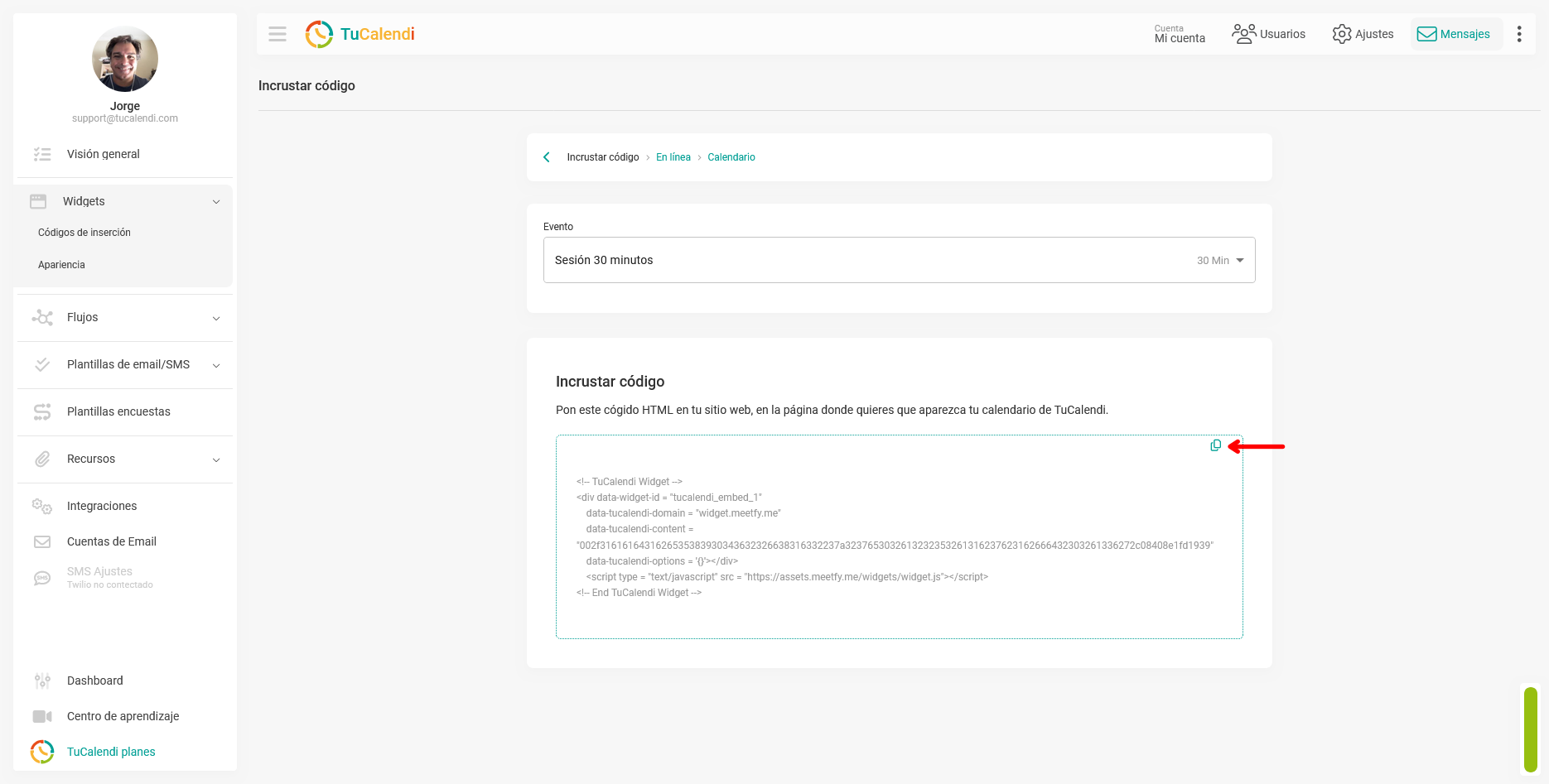Click the Recursos paperclip icon
Image resolution: width=1549 pixels, height=784 pixels.
click(42, 459)
